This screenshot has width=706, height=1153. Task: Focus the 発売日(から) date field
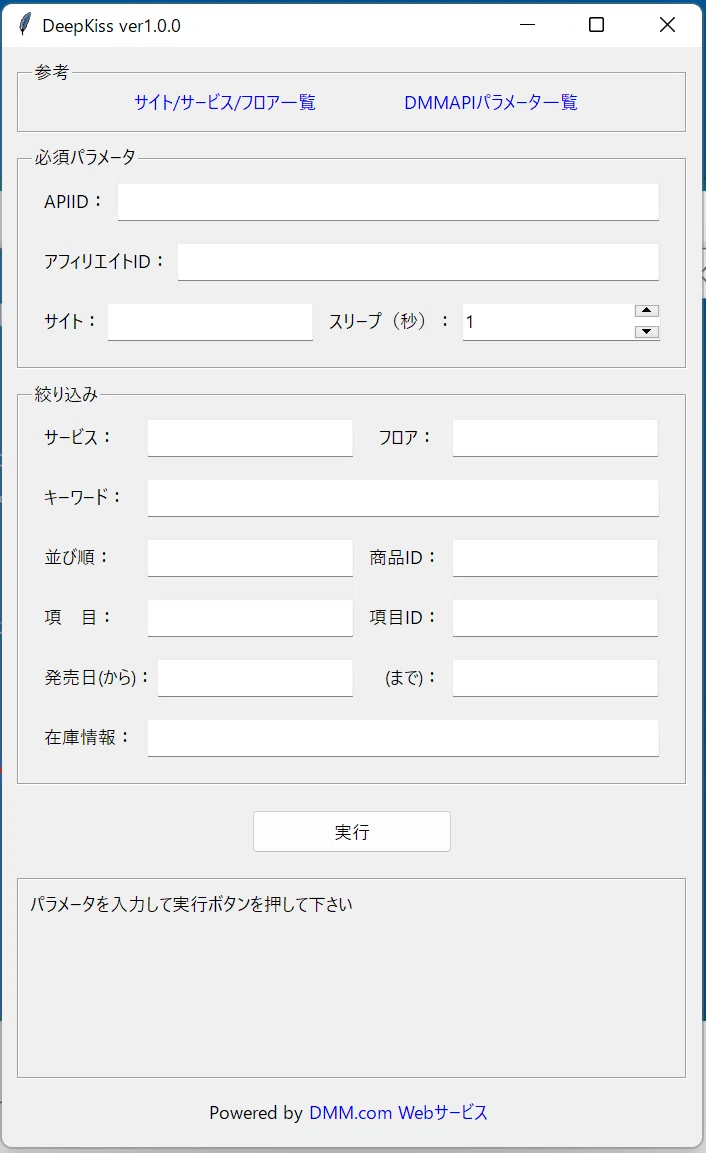point(255,678)
